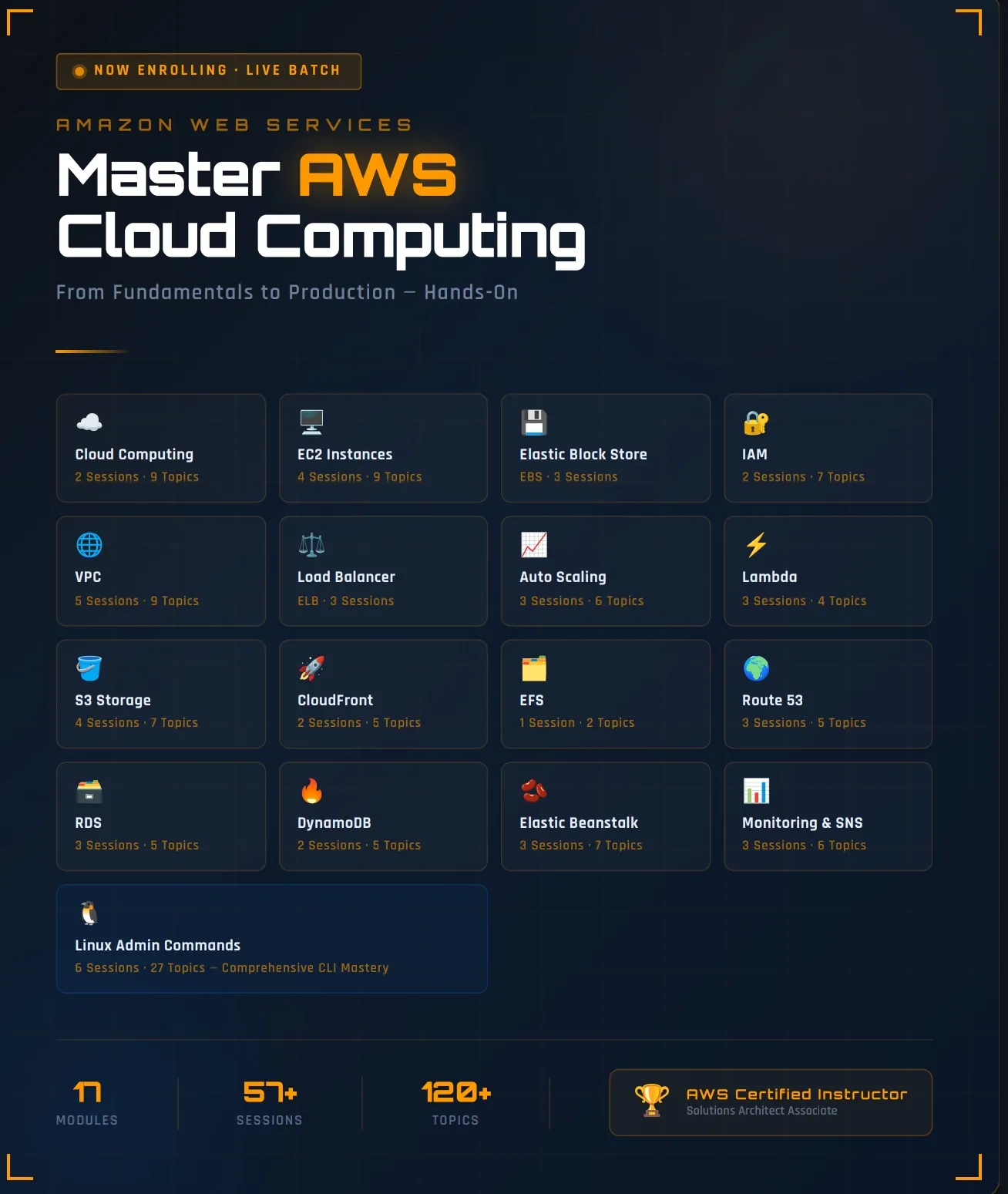Click 'Solutions Architect Associate' subtitle

tap(761, 1111)
